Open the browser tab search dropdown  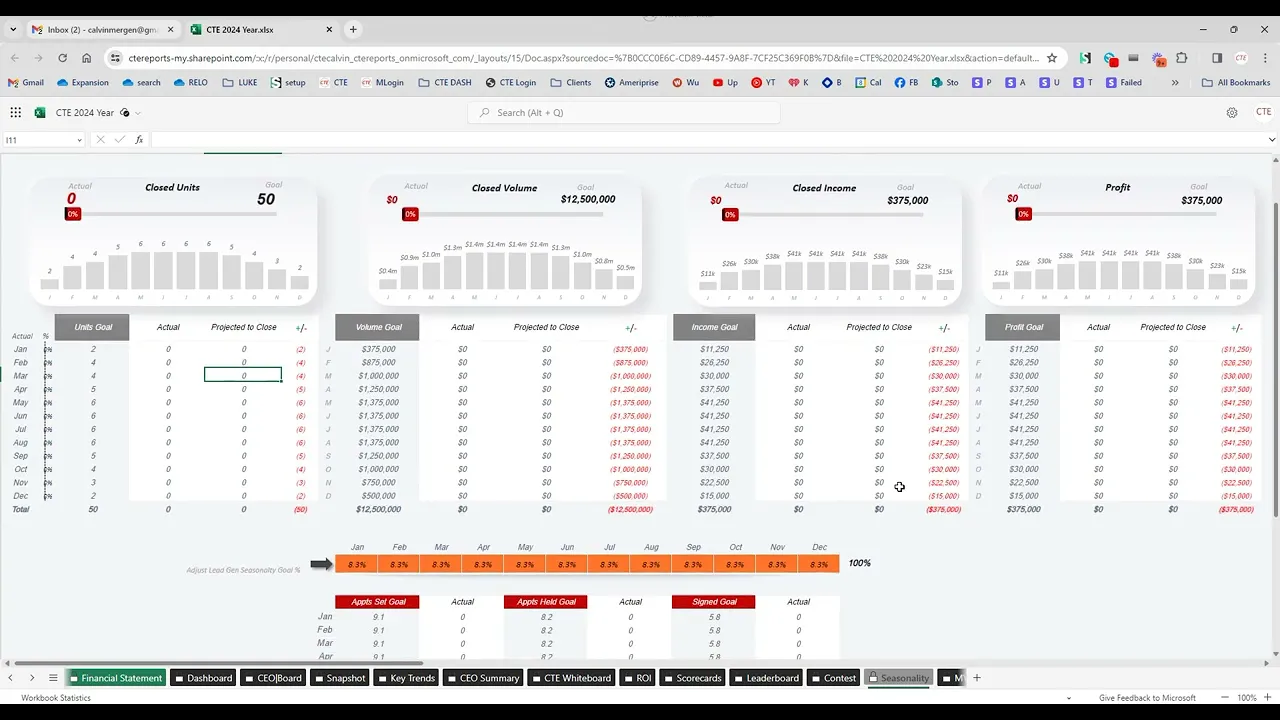pyautogui.click(x=13, y=30)
